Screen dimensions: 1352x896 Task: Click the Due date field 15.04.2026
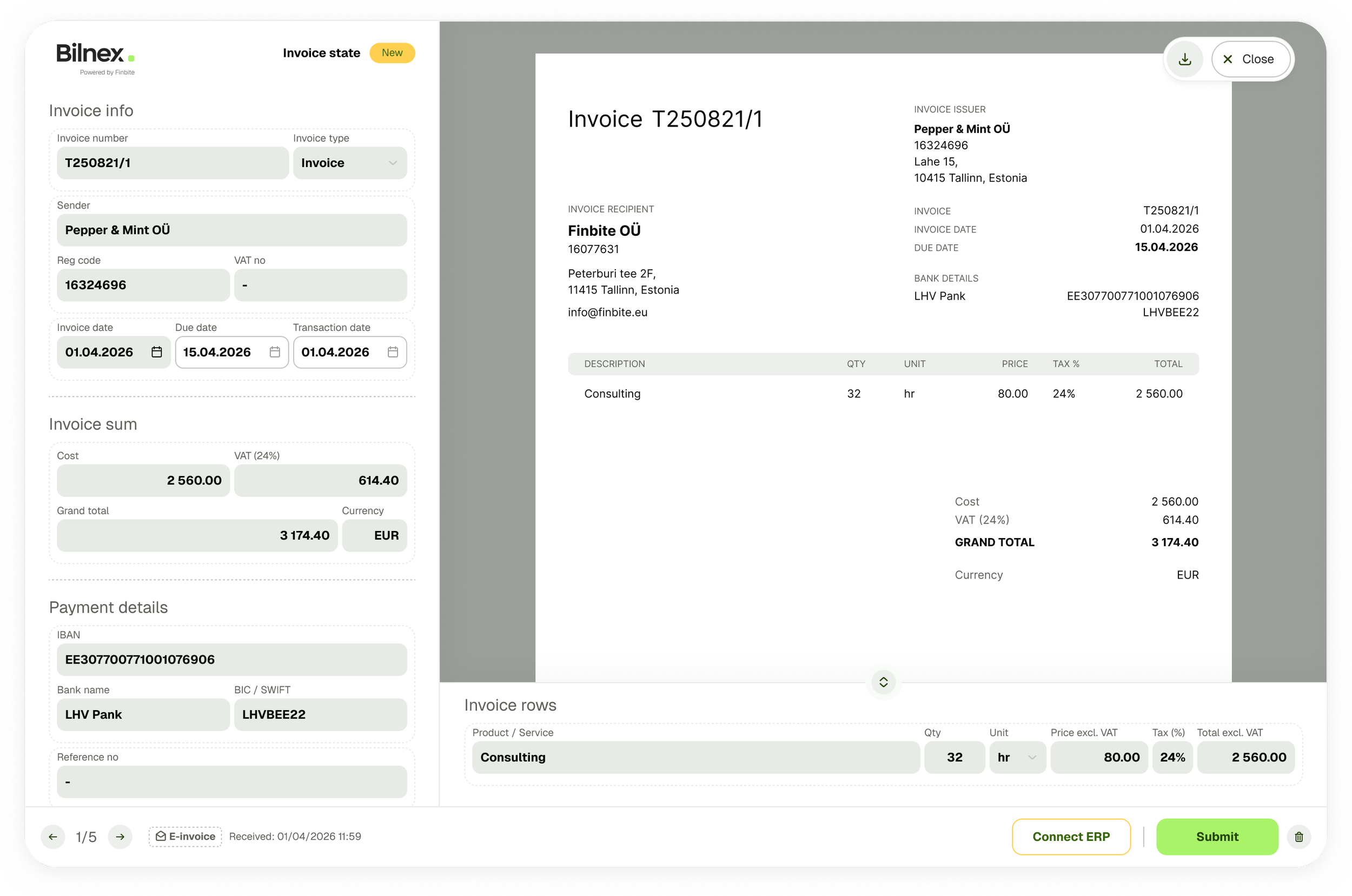coord(231,352)
